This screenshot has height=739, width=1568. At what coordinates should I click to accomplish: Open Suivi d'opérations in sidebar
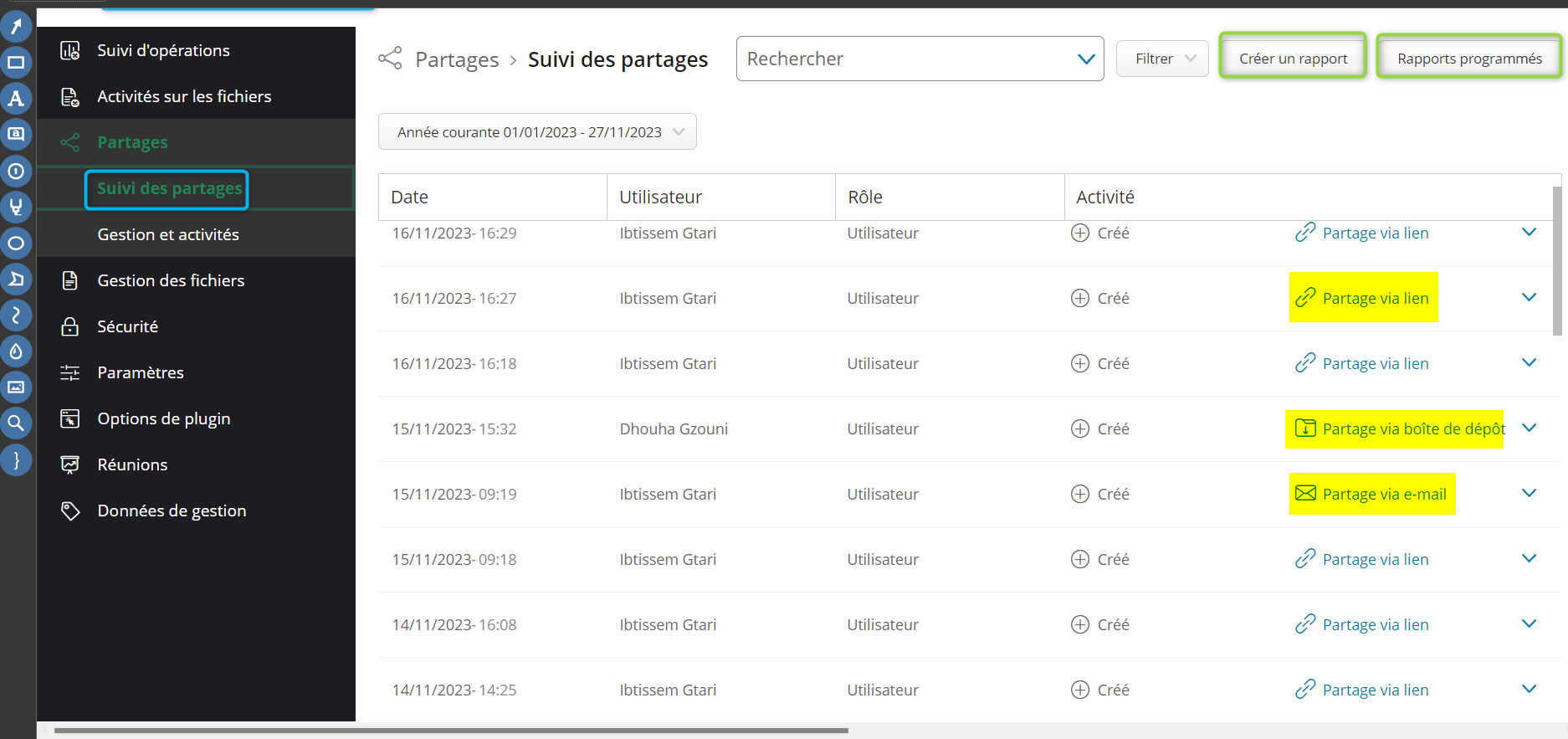coord(163,50)
